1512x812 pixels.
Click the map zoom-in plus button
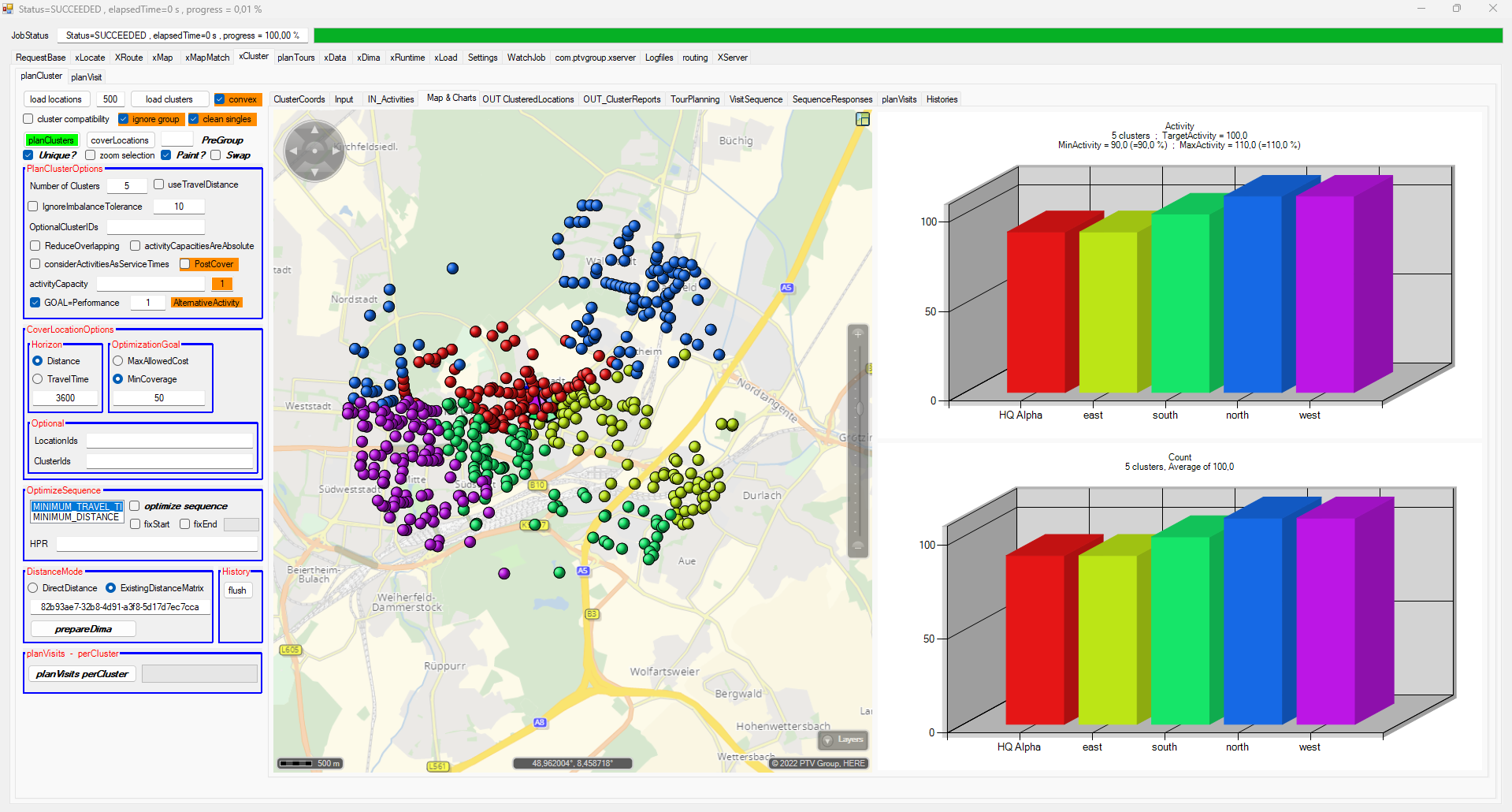tap(858, 333)
